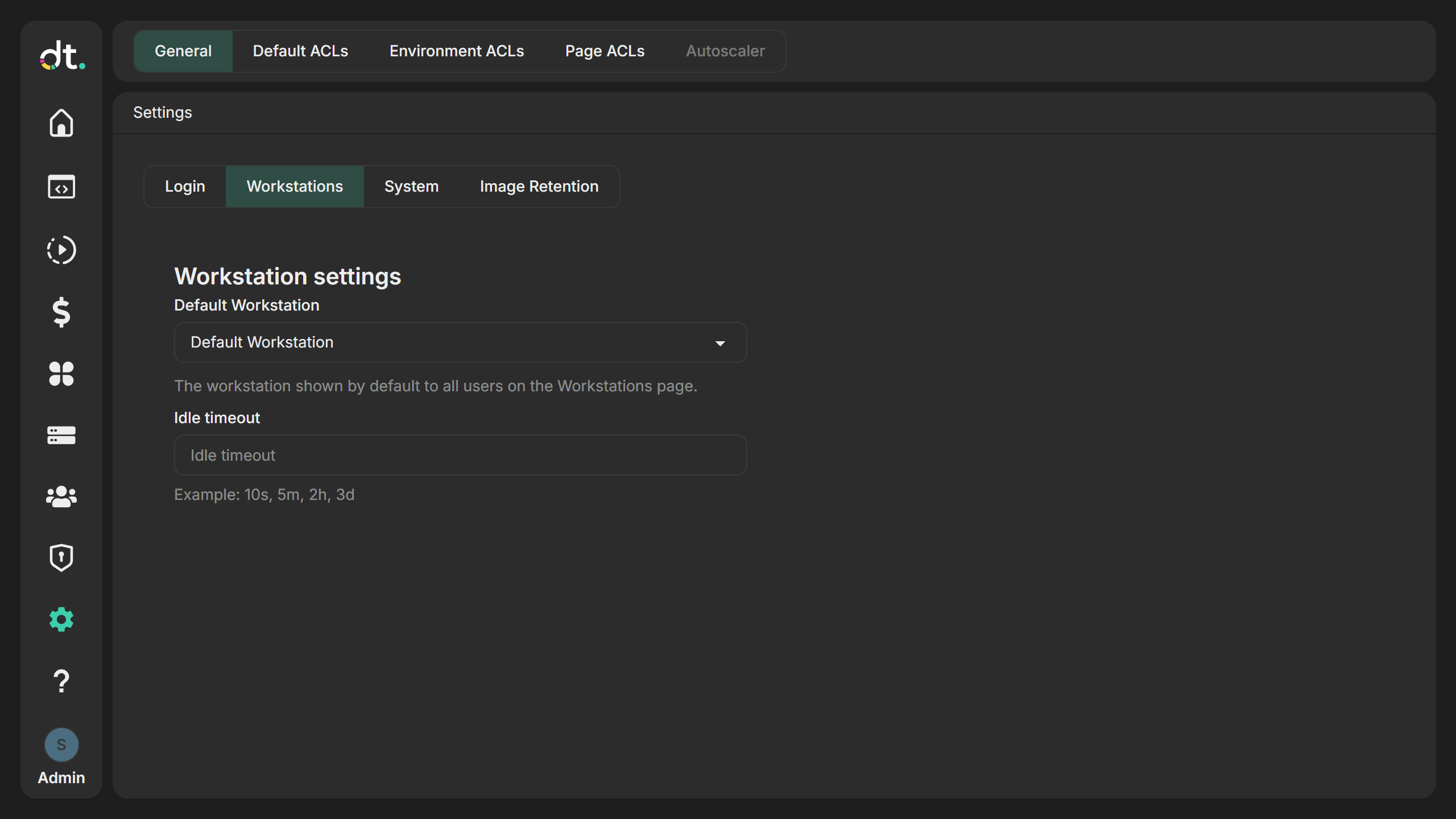Viewport: 1456px width, 819px height.
Task: Click the dt. logo in the sidebar
Action: click(x=62, y=55)
